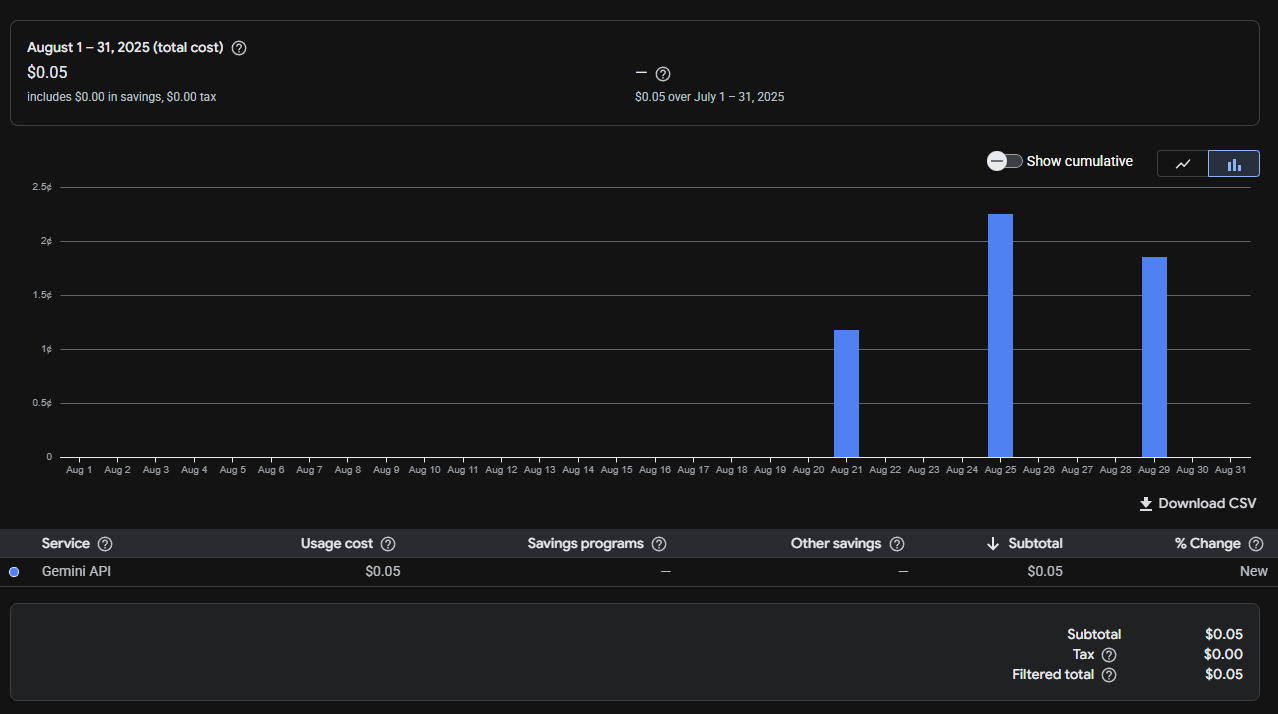Open help icon next to Other savings
The width and height of the screenshot is (1278, 714).
point(897,544)
